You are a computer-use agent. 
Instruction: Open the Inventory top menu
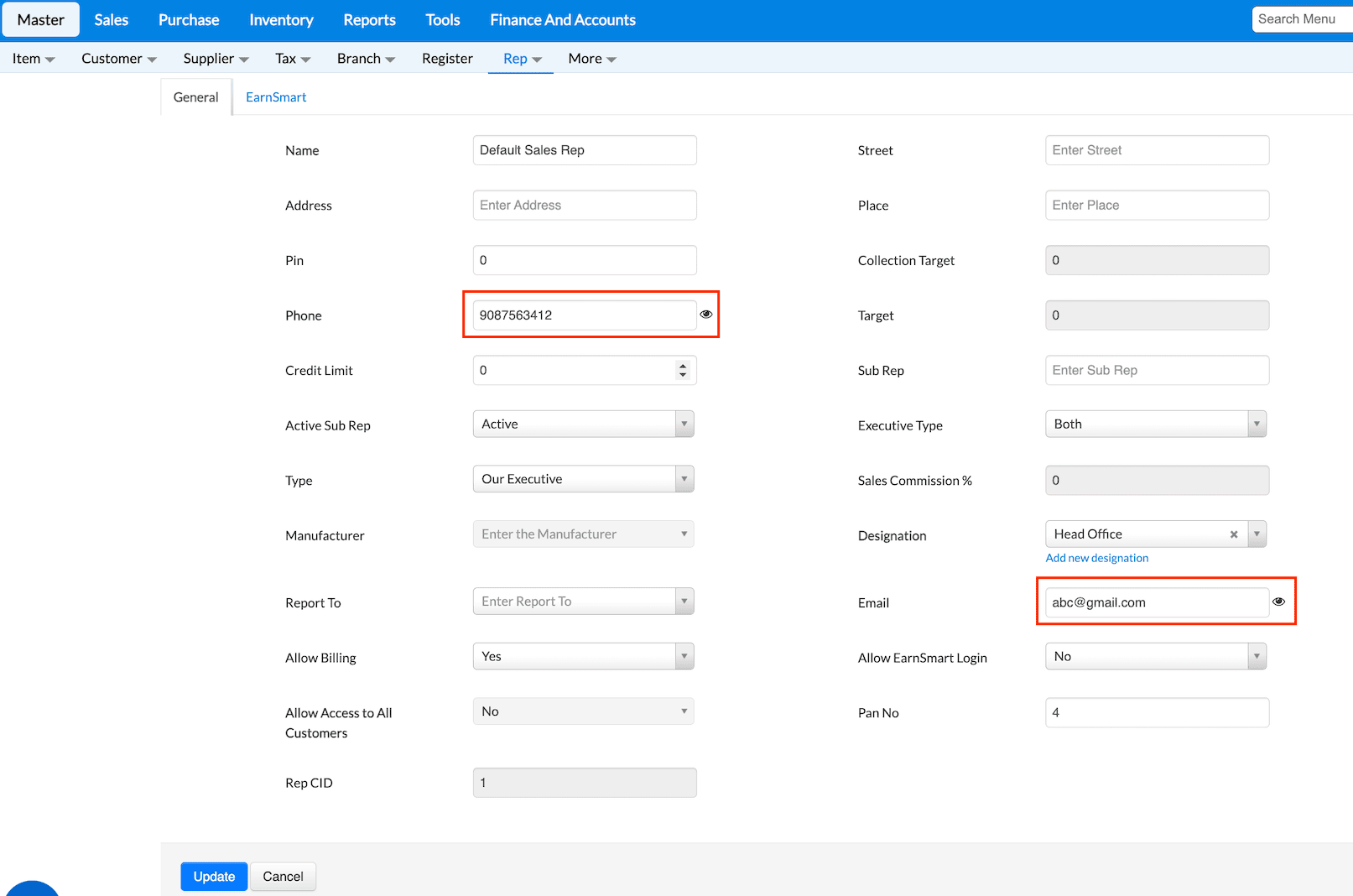(x=281, y=20)
